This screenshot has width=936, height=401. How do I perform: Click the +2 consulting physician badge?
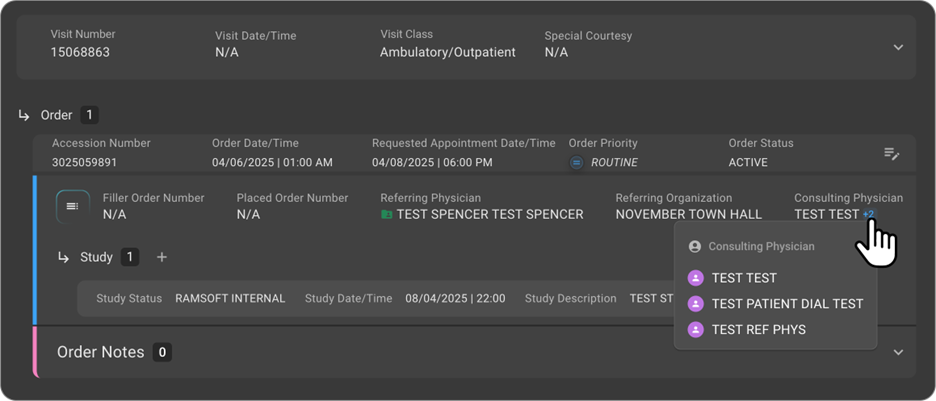click(868, 214)
